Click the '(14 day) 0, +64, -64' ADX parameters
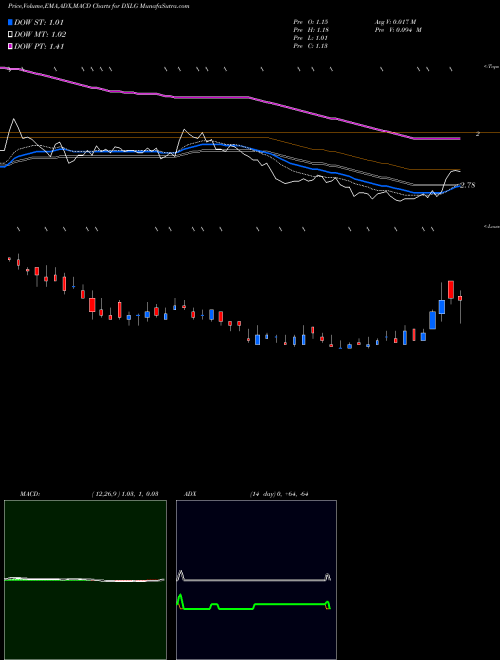Screen dimensions: 500x660 [x=279, y=494]
